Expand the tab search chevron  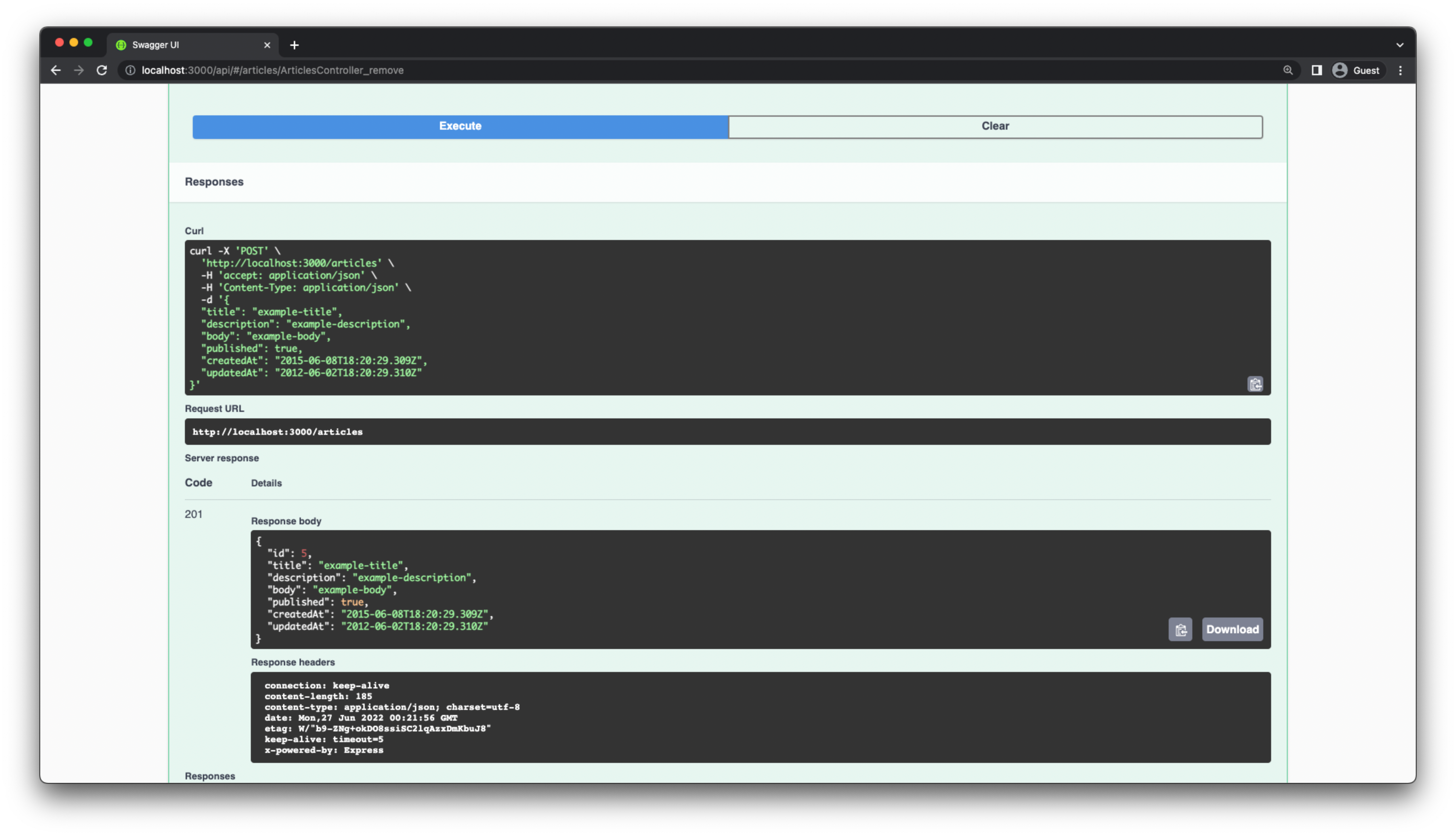[1400, 45]
